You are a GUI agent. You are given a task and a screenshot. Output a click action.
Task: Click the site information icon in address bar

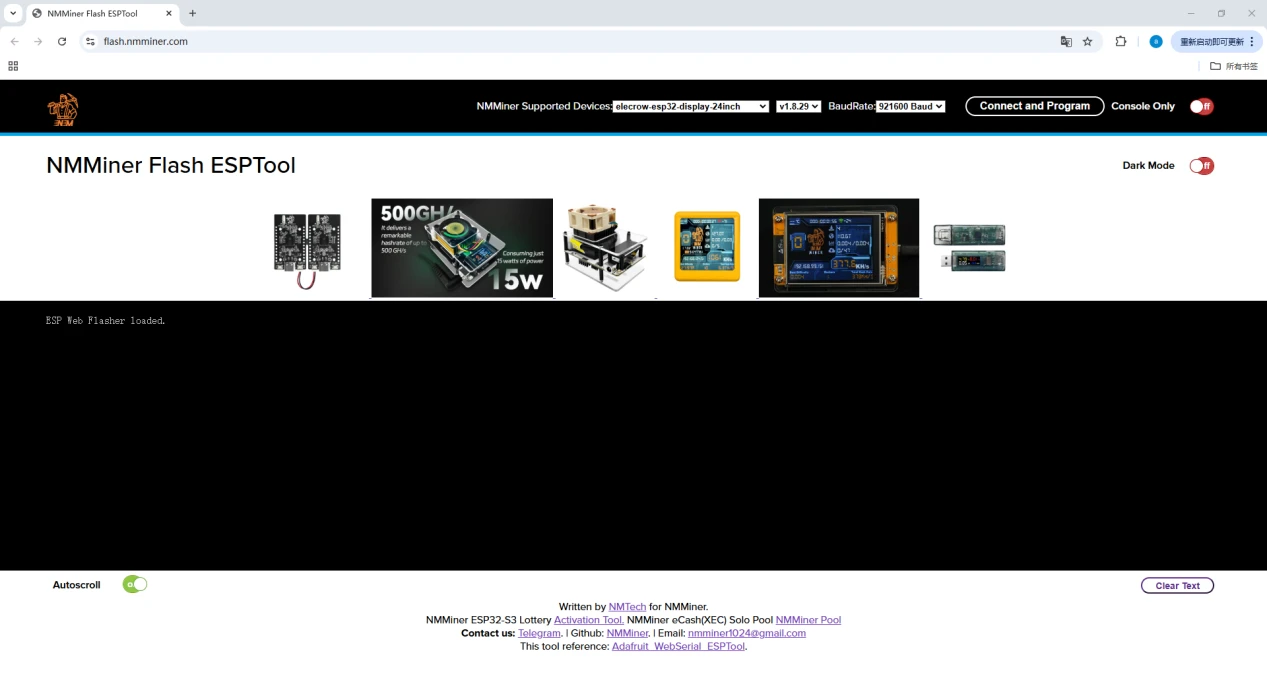[x=90, y=42]
